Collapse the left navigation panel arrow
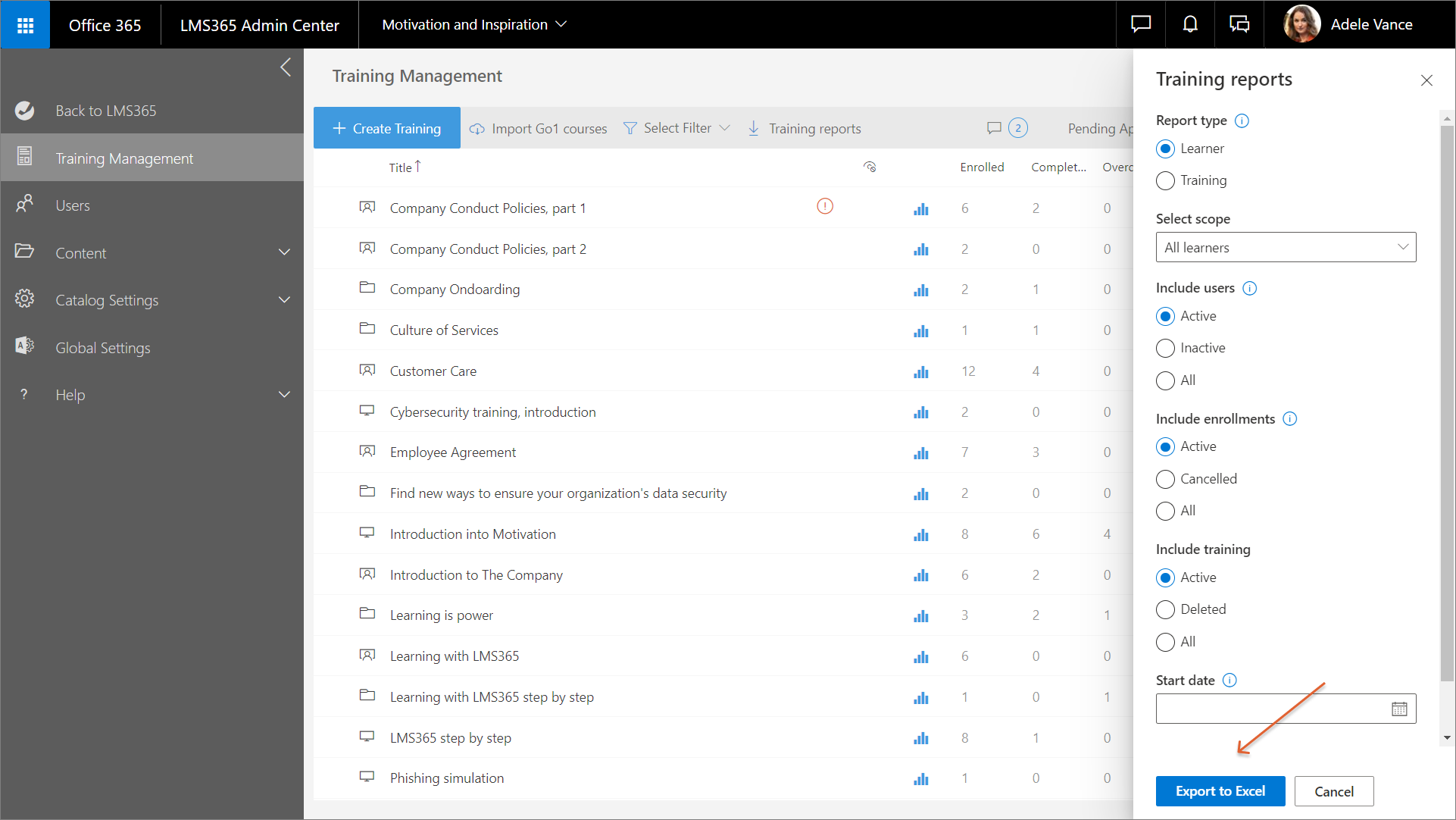This screenshot has width=1456, height=820. 286,67
